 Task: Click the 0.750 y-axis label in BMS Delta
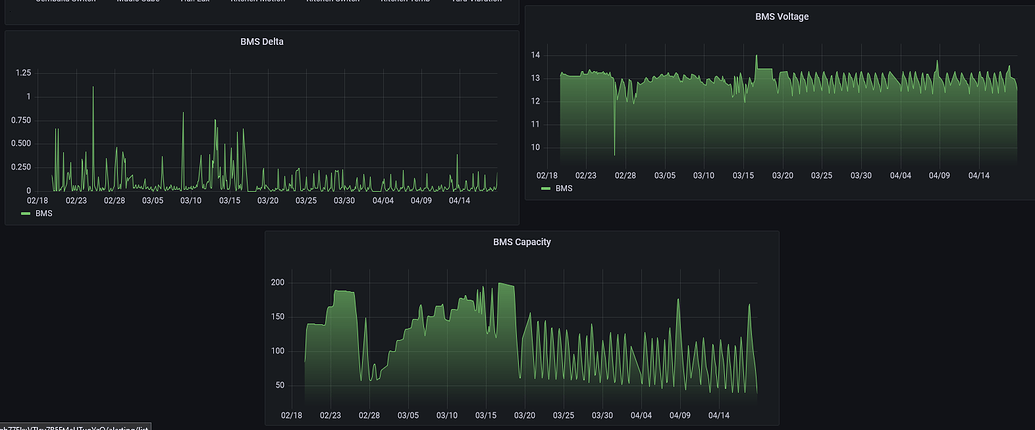click(19, 120)
